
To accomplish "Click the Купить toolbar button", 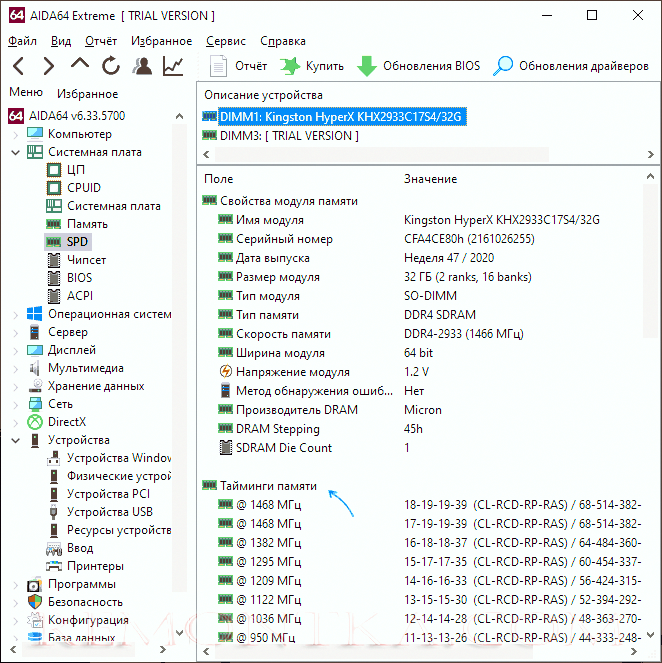I will [x=312, y=66].
